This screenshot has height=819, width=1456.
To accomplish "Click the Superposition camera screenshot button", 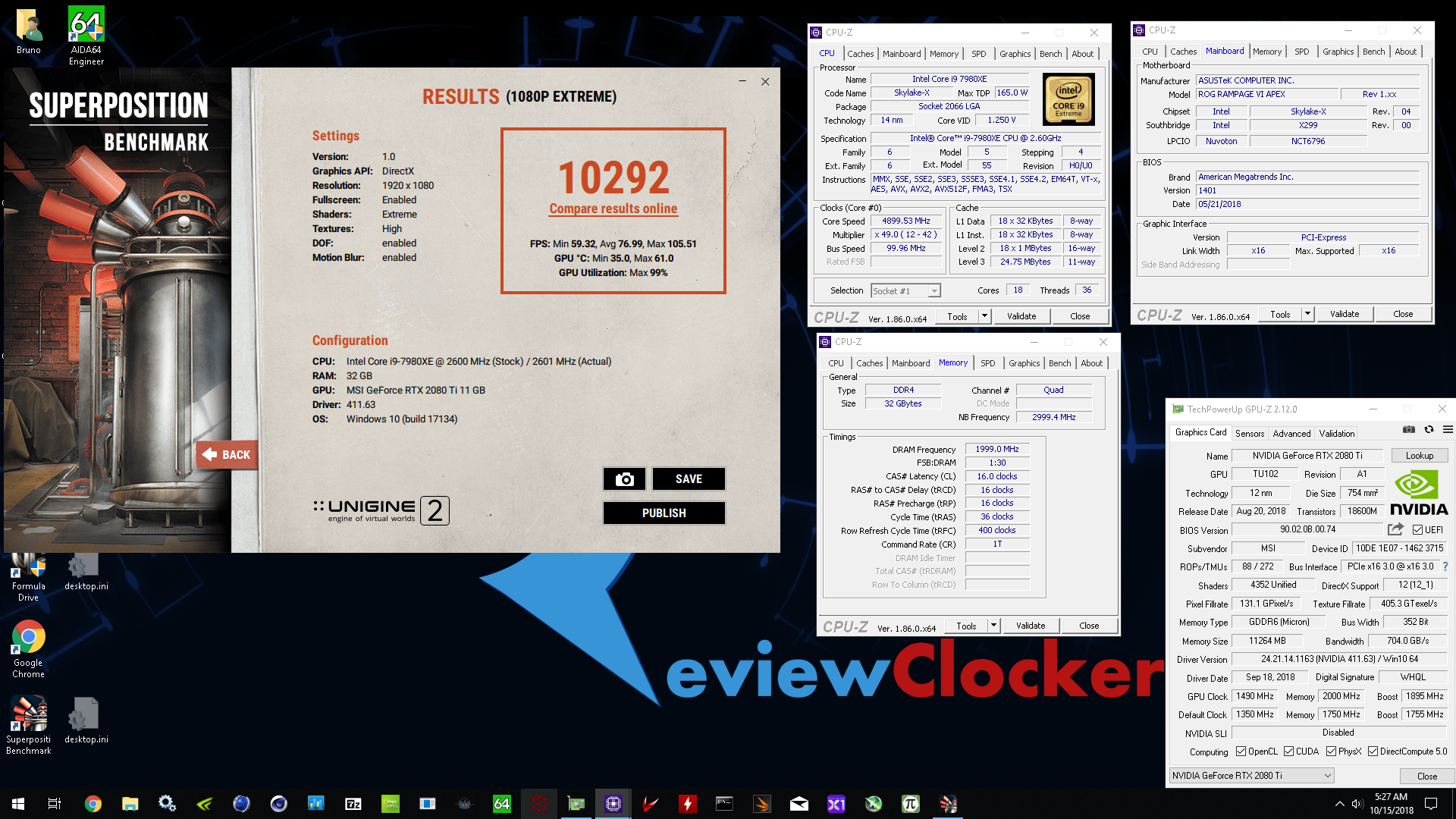I will pyautogui.click(x=624, y=479).
